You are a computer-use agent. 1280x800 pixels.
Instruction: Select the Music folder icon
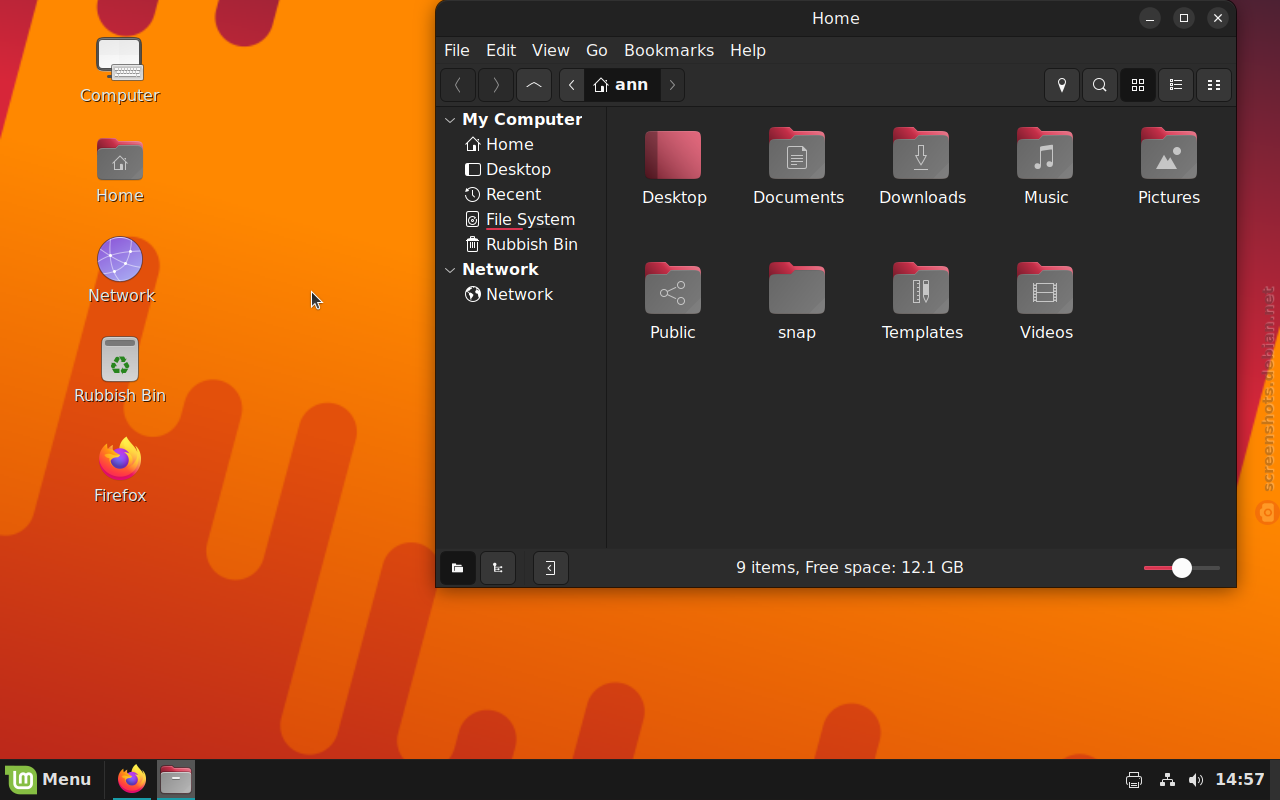tap(1045, 154)
